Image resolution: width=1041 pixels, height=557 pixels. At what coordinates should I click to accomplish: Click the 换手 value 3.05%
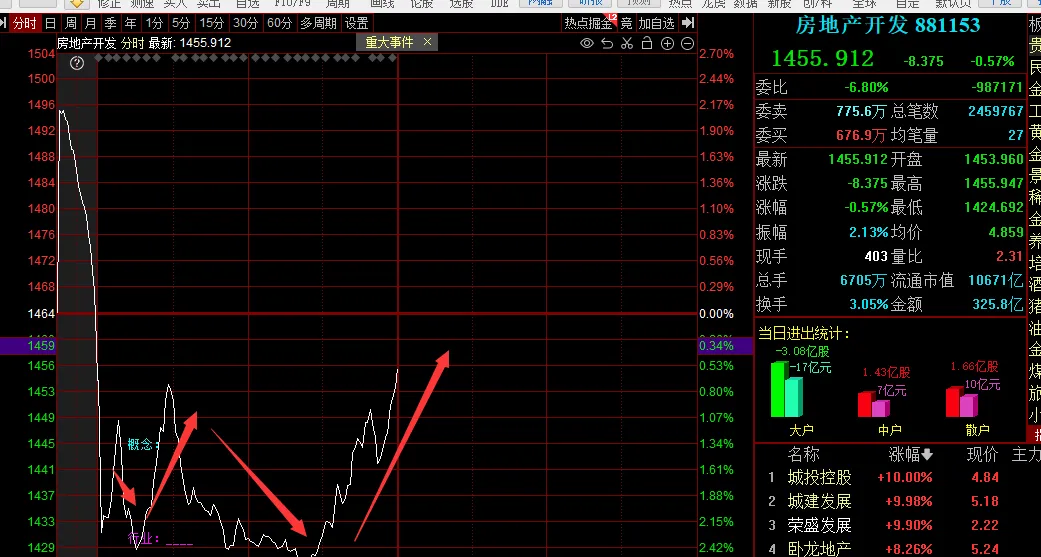[869, 305]
